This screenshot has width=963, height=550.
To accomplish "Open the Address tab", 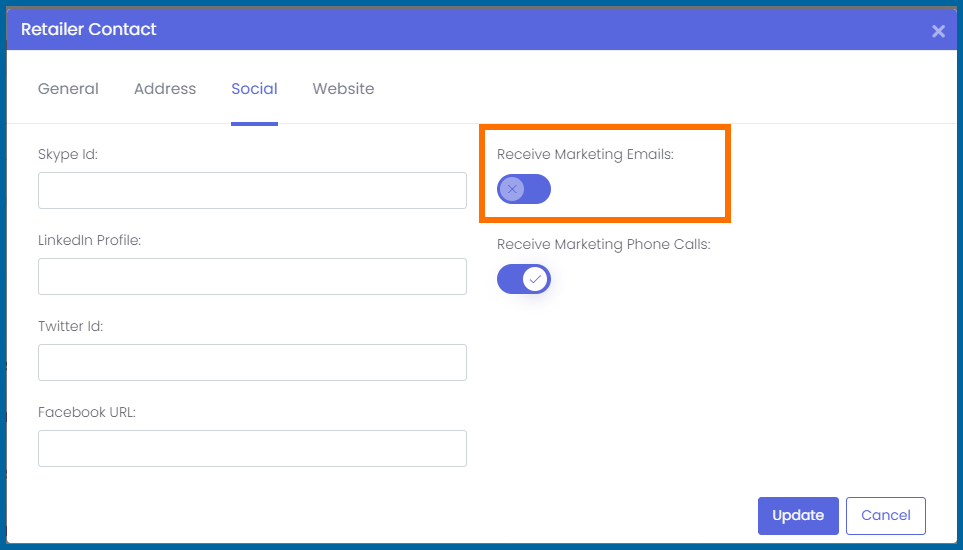I will [x=165, y=89].
